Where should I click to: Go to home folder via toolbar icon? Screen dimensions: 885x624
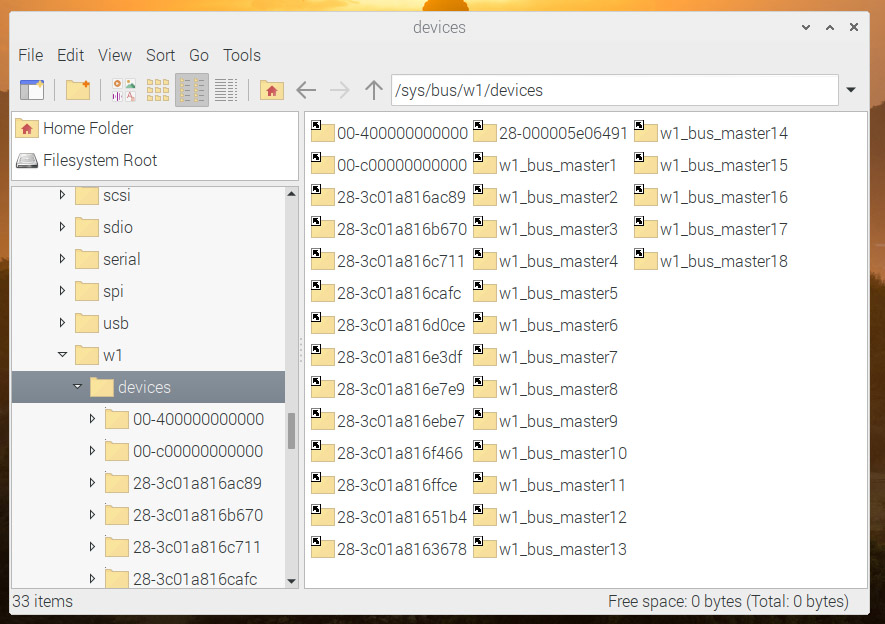[x=271, y=90]
